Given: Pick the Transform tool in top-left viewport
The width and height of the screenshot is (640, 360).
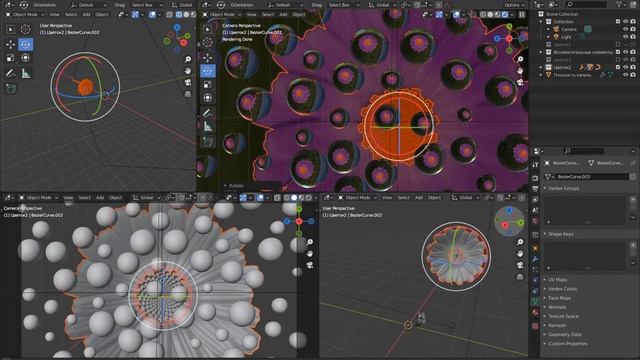Looking at the screenshot, I should click(x=25, y=58).
